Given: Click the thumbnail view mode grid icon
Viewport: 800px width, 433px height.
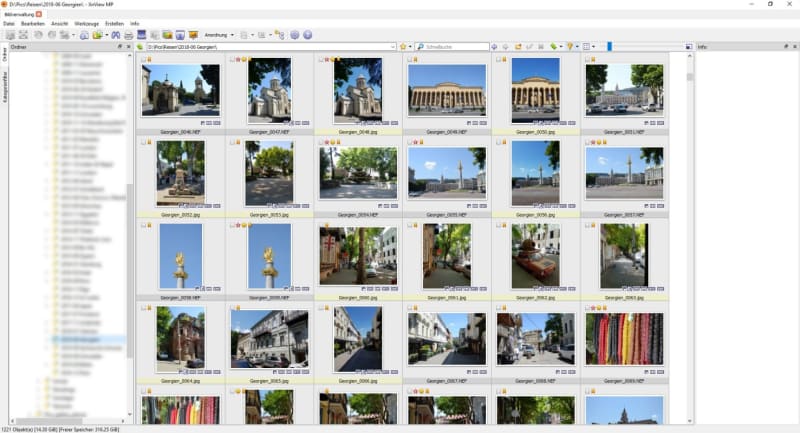Looking at the screenshot, I should click(x=586, y=47).
